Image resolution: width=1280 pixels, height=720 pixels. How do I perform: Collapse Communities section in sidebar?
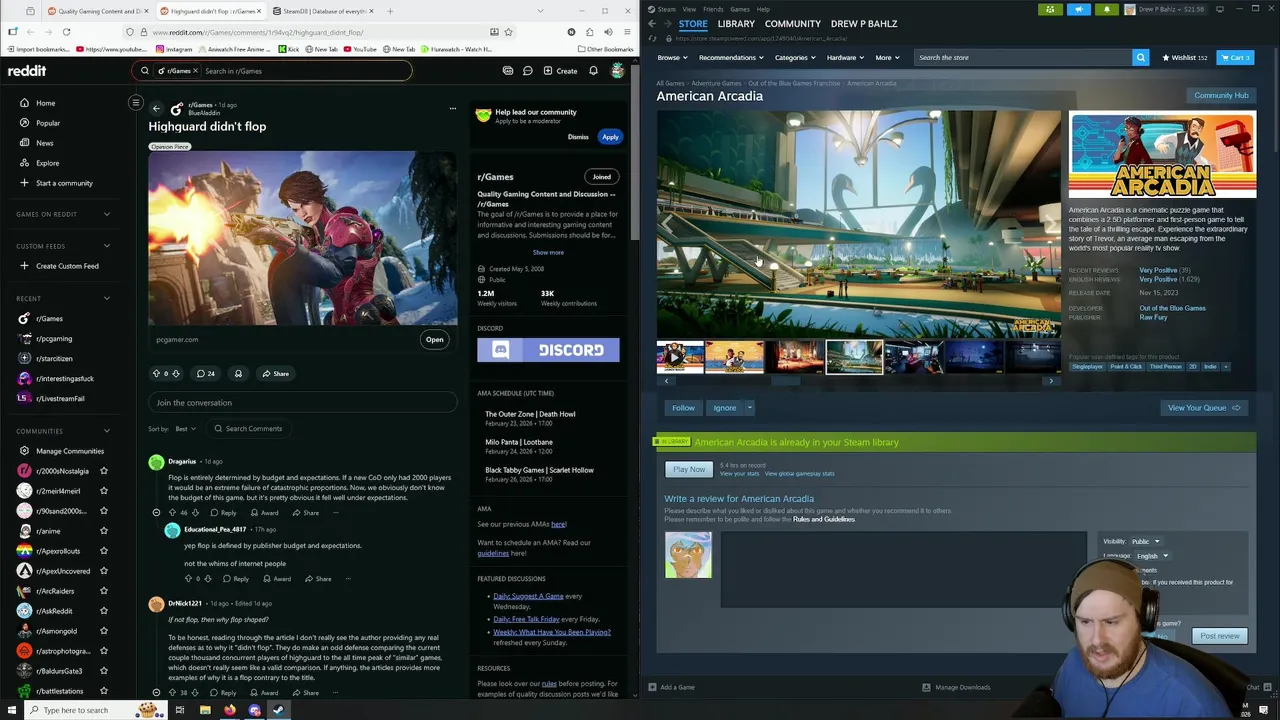click(107, 431)
